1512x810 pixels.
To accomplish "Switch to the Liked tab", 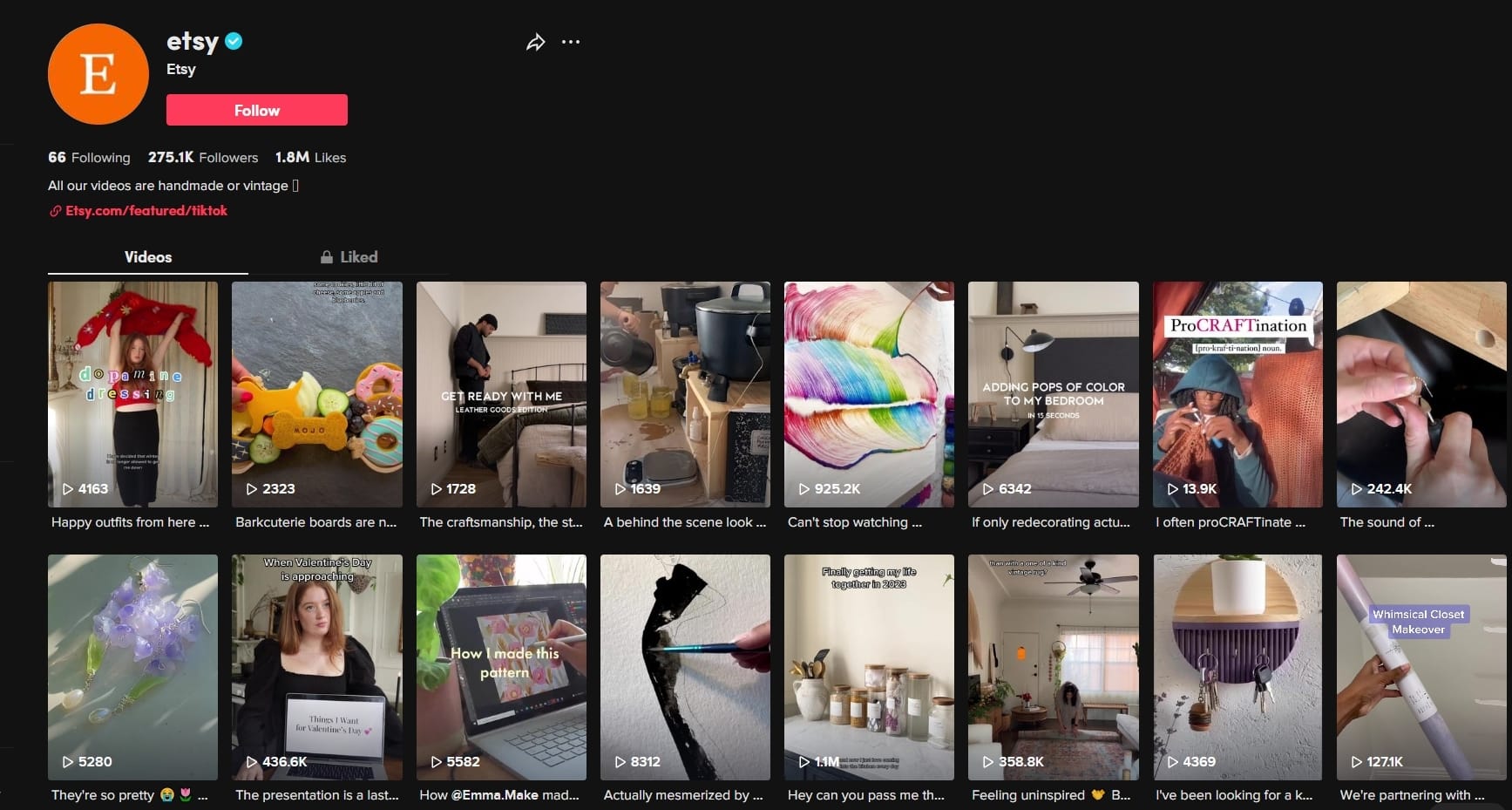I will [349, 257].
